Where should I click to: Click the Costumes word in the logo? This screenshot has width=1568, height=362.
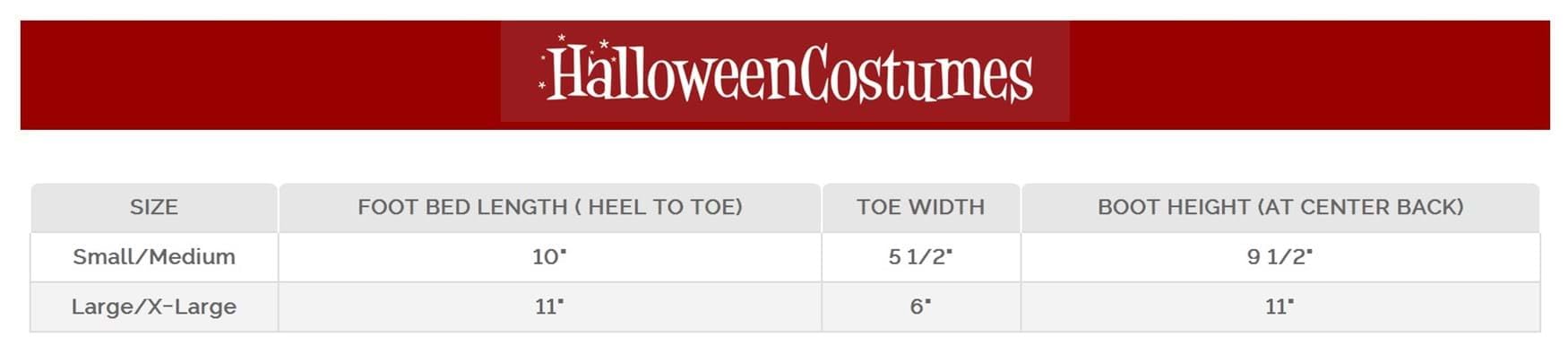(x=916, y=73)
